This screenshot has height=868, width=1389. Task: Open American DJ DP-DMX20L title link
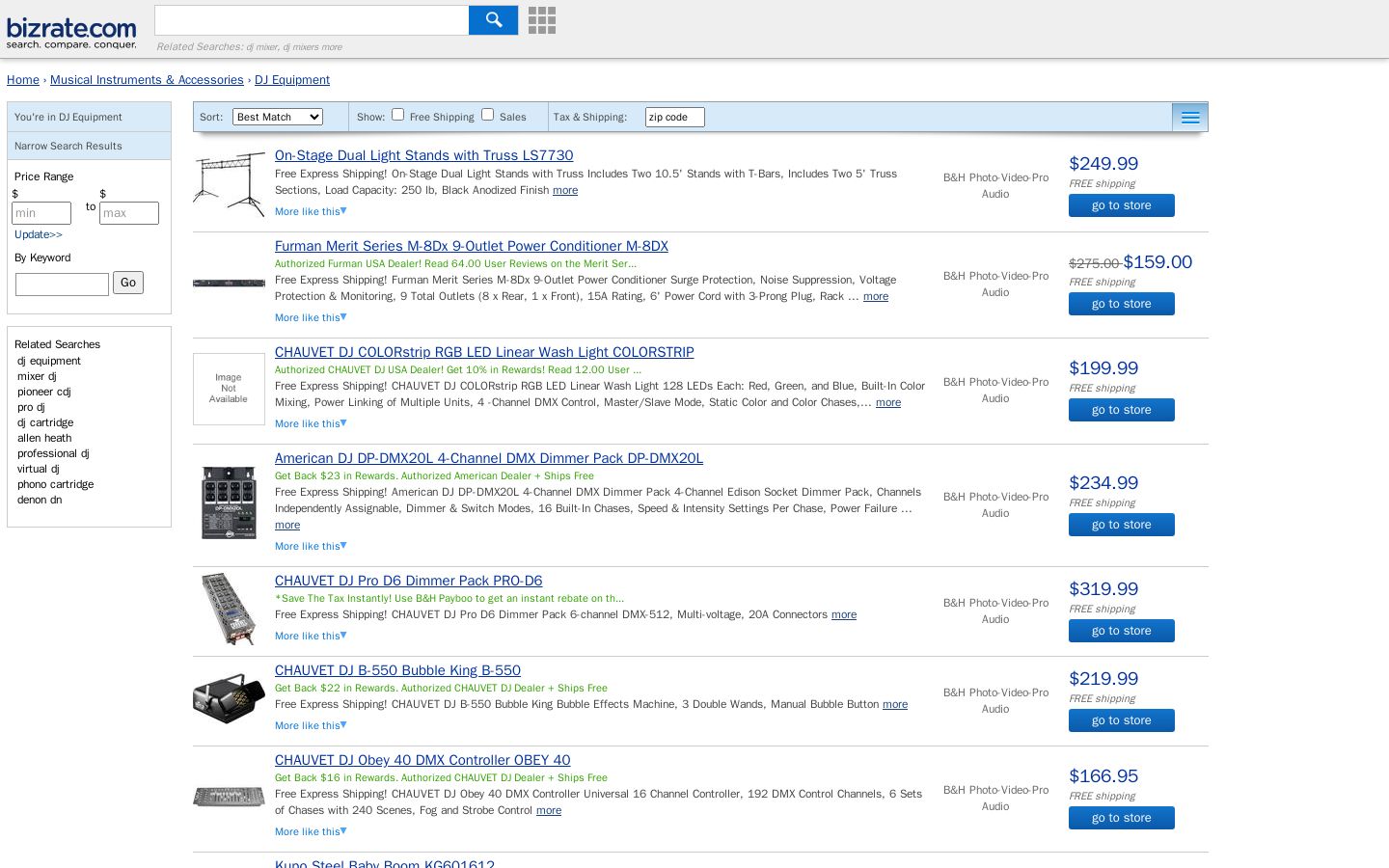tap(489, 458)
